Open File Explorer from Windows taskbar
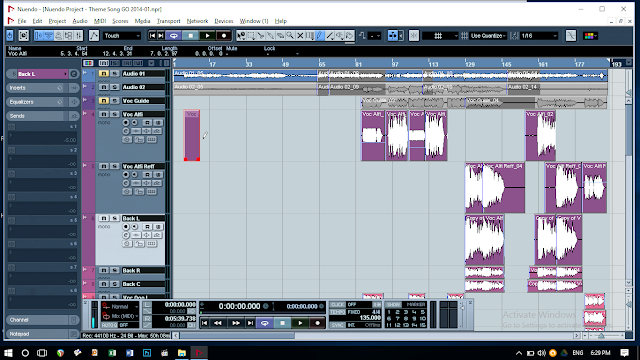The image size is (640, 360). tap(182, 353)
